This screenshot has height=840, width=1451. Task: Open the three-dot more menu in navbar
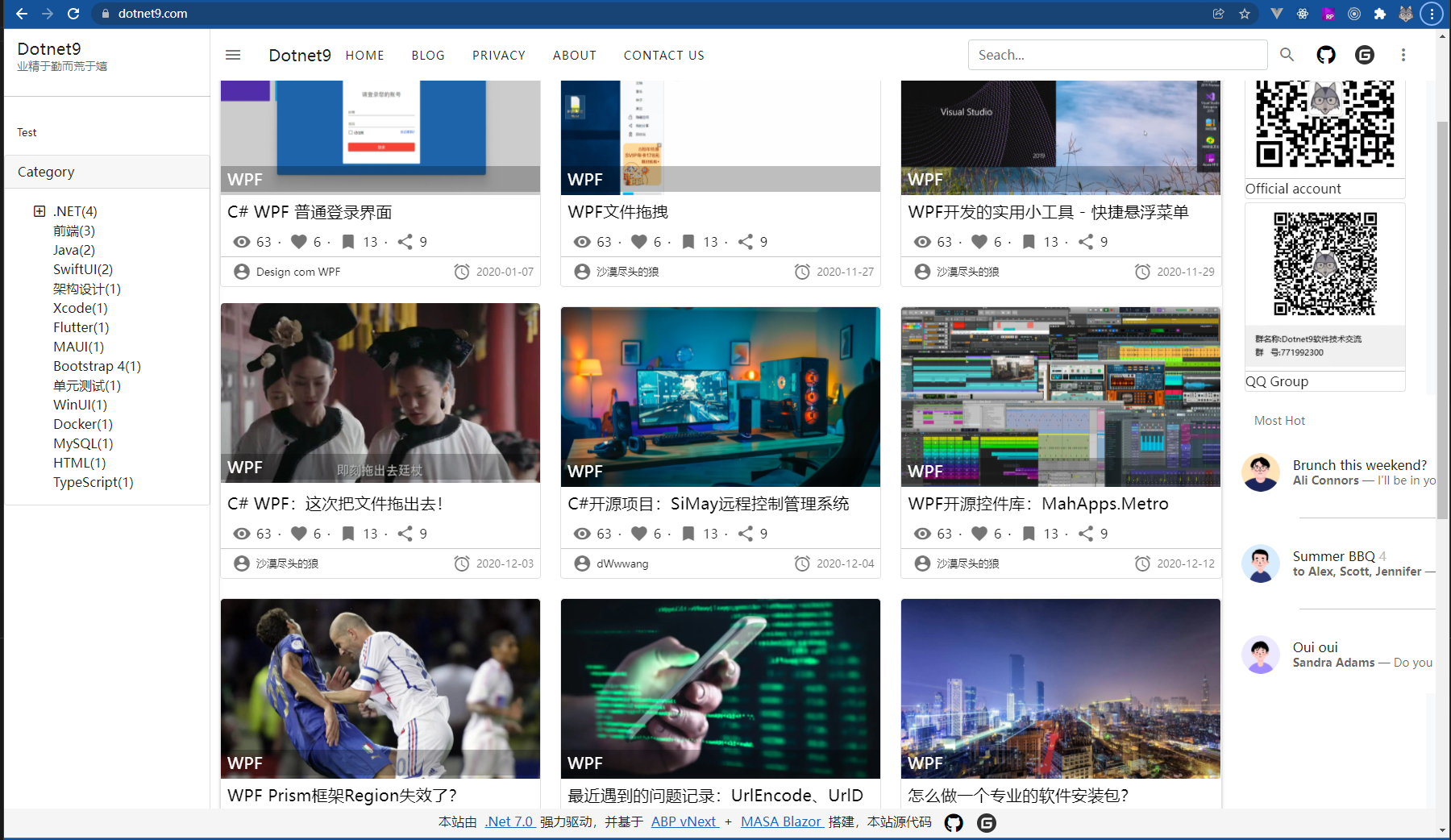[x=1403, y=55]
